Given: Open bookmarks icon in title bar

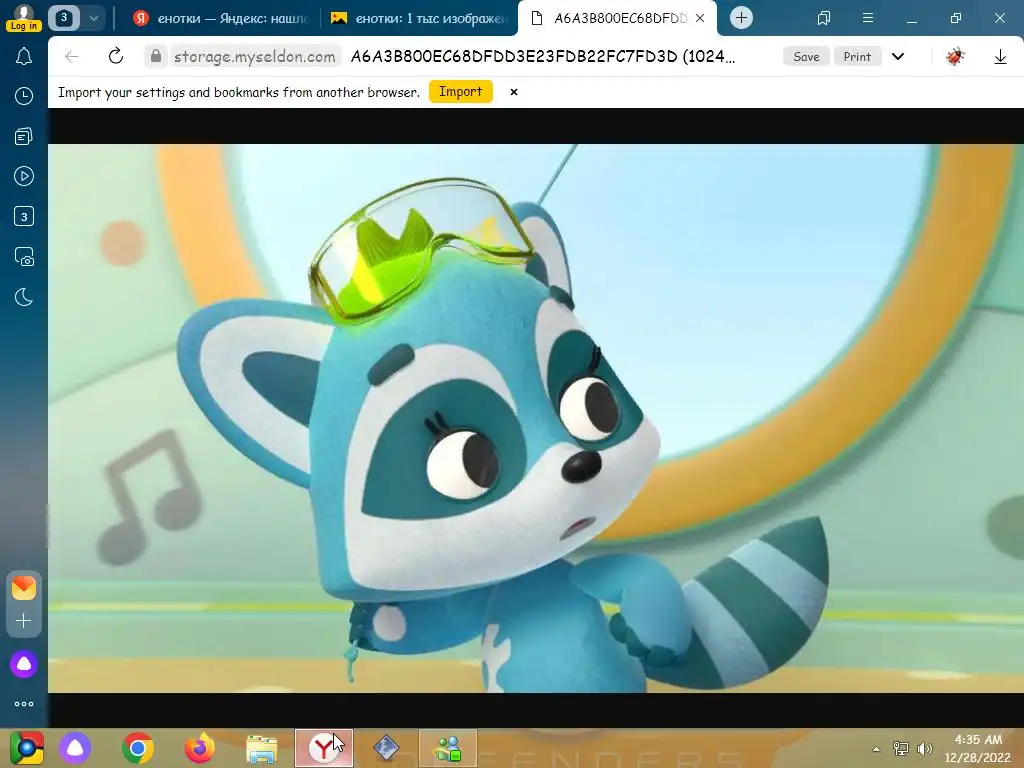Looking at the screenshot, I should point(824,18).
